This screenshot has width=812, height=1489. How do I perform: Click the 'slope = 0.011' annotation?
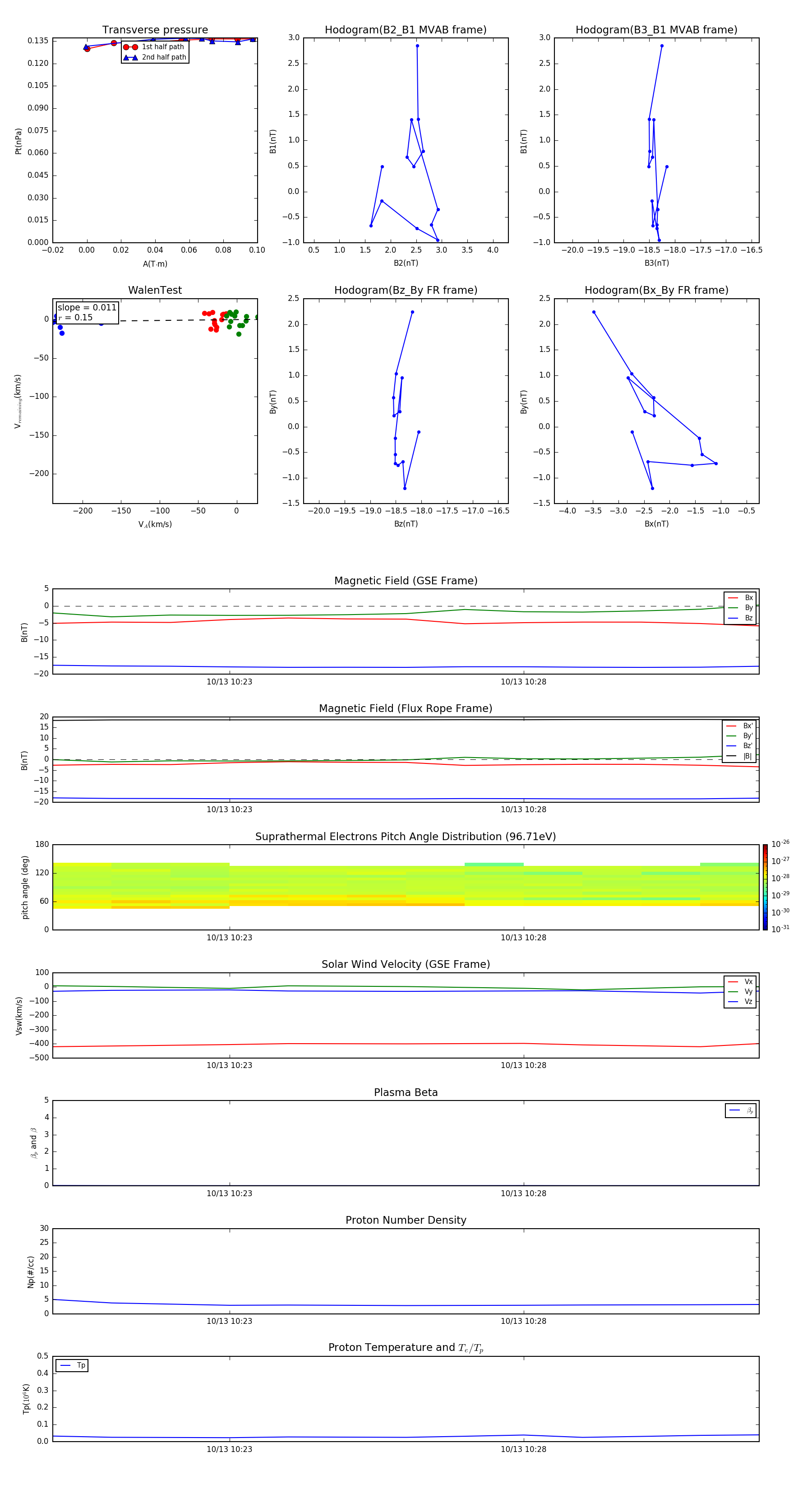tap(87, 308)
